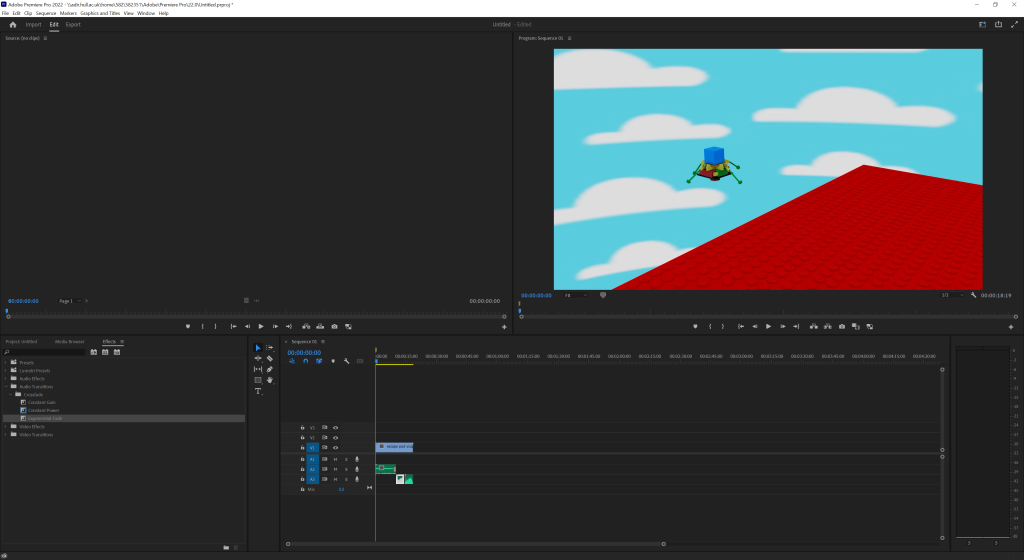Pick the Hand tool

(270, 380)
